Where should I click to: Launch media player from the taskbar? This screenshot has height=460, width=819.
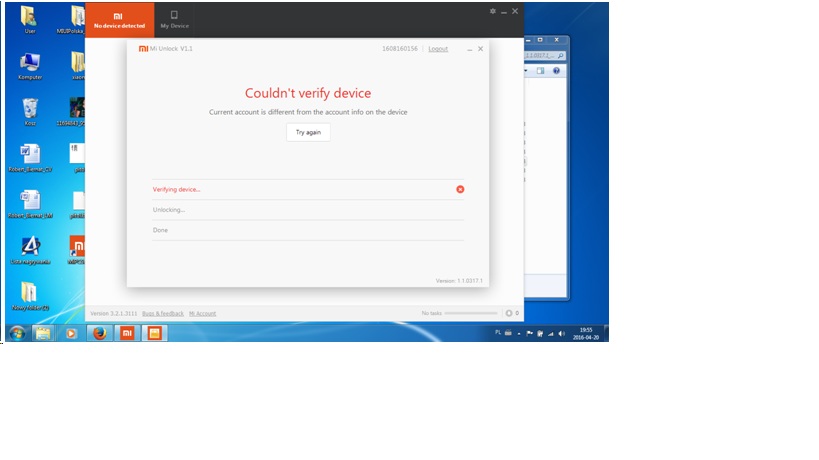71,333
